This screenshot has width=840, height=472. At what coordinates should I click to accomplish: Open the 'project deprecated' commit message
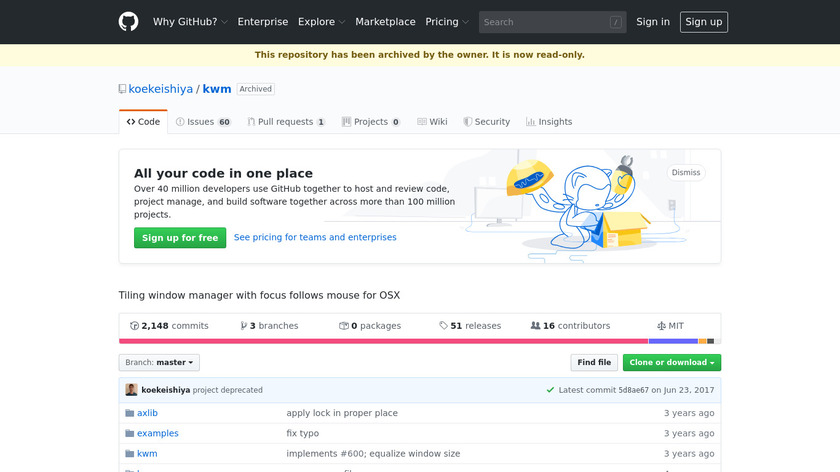228,390
